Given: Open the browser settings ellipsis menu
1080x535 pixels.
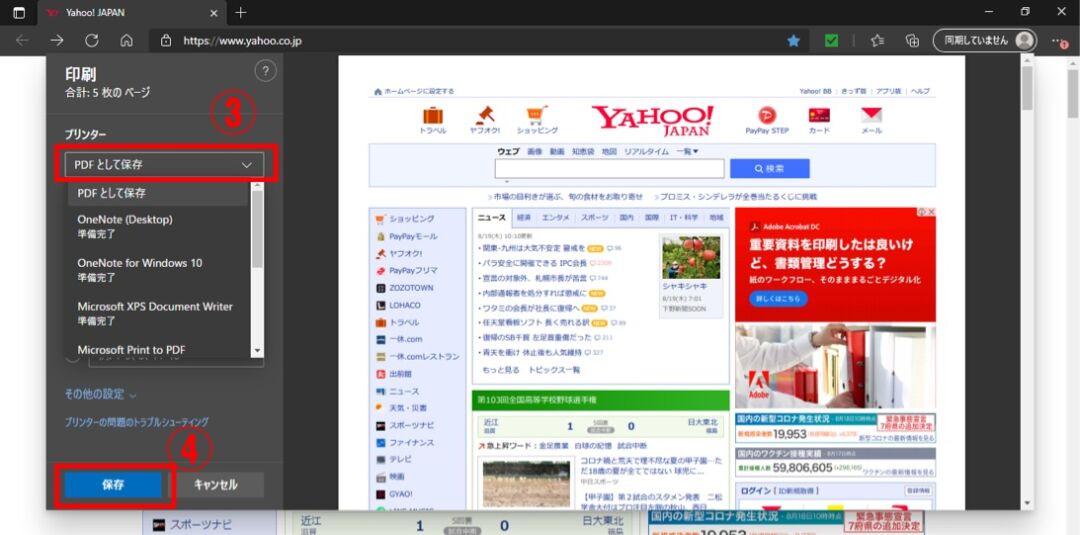Looking at the screenshot, I should (x=1059, y=41).
